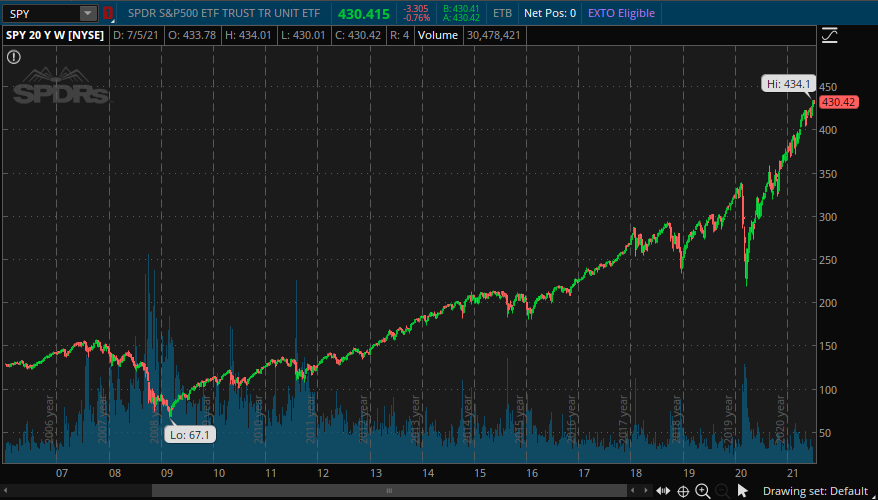Activate the crosshair target icon
Image resolution: width=878 pixels, height=500 pixels.
(683, 492)
